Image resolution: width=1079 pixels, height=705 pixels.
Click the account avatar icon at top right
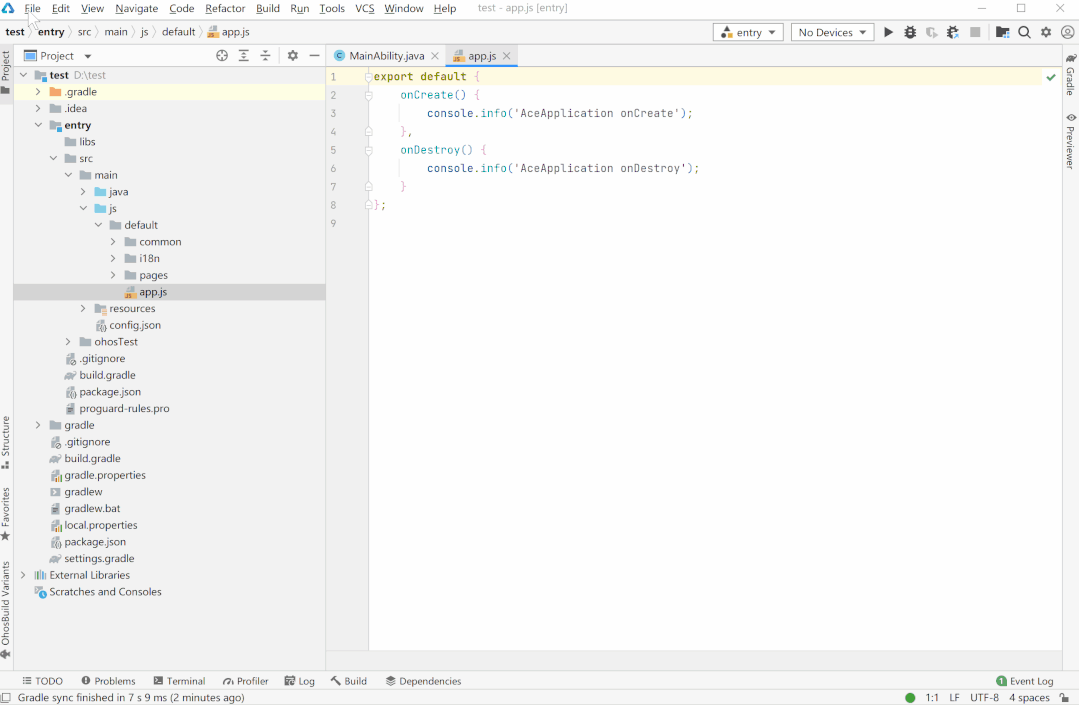coord(1067,32)
